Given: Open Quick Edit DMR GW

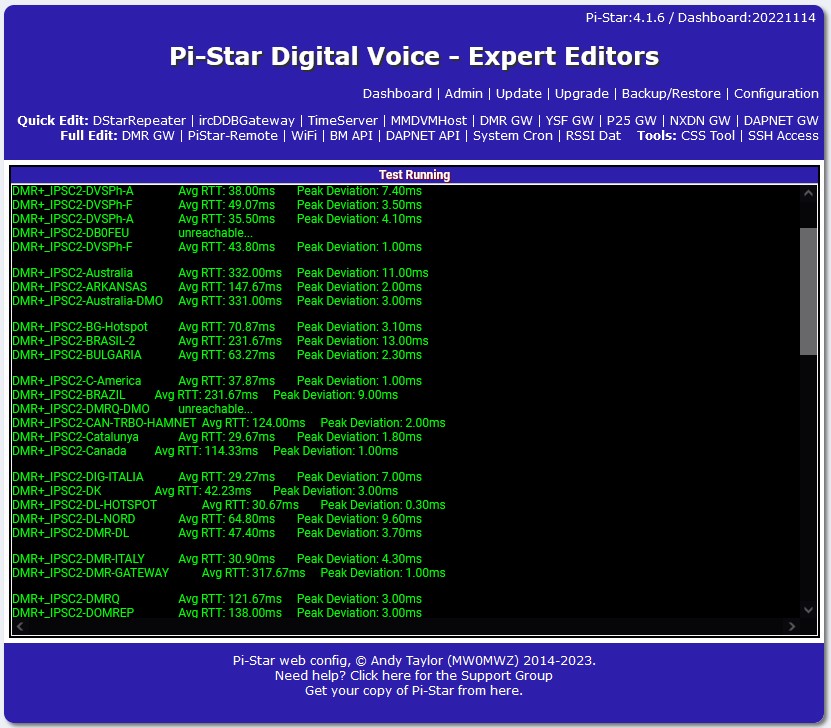Looking at the screenshot, I should click(x=506, y=121).
